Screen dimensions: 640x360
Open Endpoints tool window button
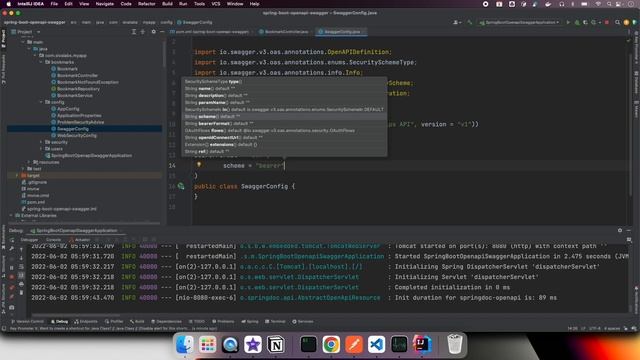coord(86,322)
